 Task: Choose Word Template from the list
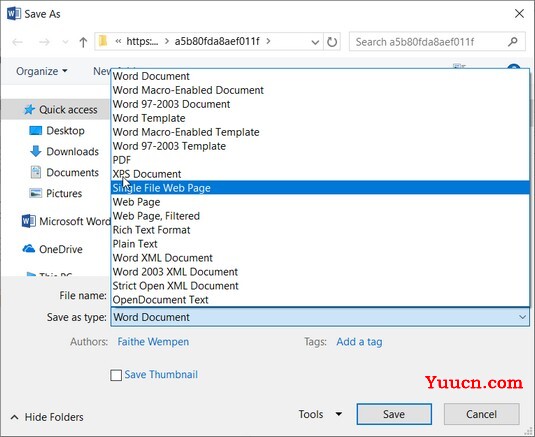[x=320, y=118]
